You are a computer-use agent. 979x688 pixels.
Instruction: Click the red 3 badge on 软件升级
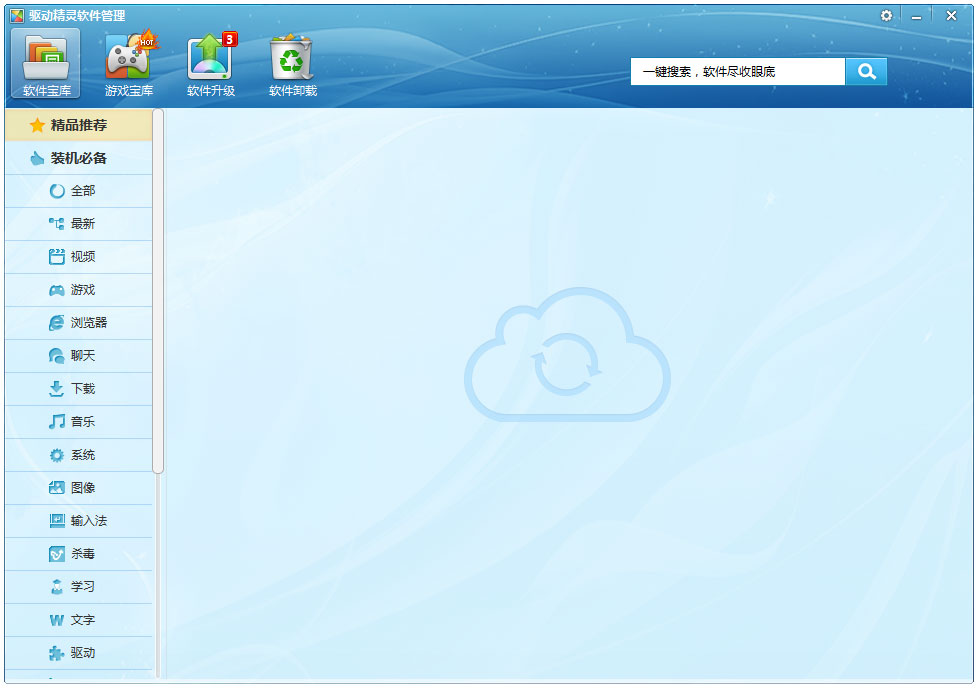point(230,39)
